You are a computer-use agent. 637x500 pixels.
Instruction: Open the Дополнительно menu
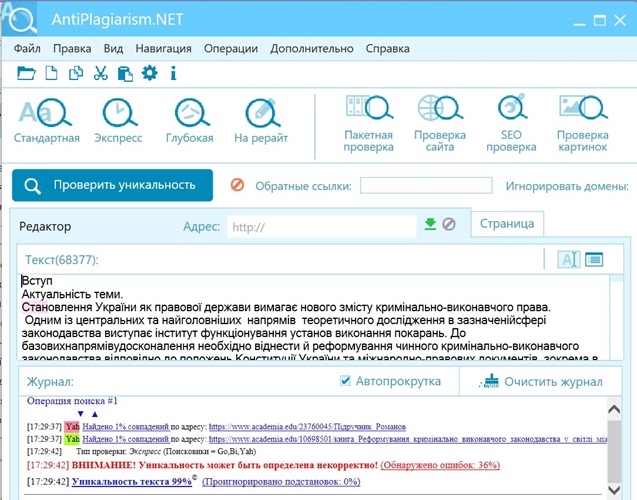[312, 49]
